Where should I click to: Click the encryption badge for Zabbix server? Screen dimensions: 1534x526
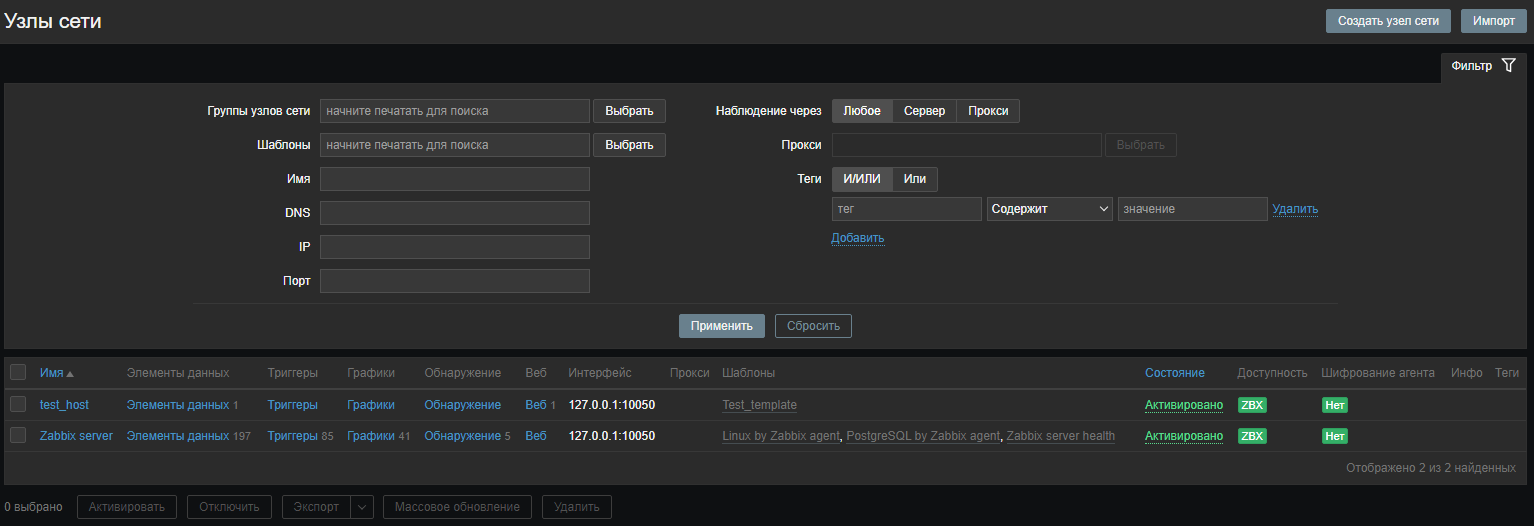click(x=1334, y=436)
